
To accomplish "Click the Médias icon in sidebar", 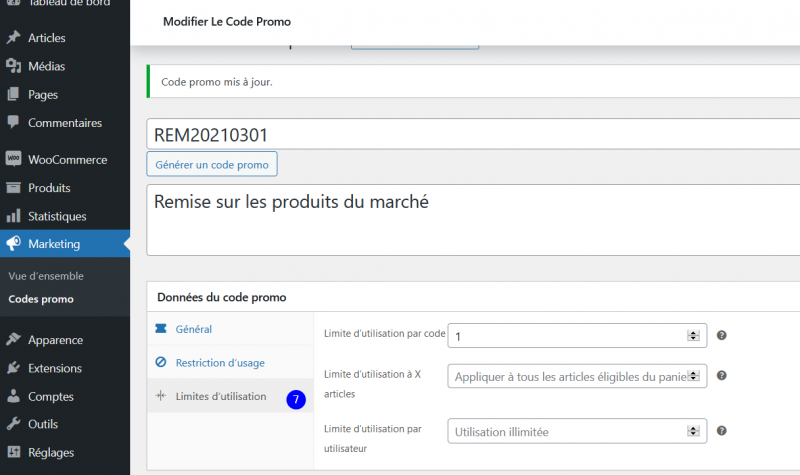I will 14,66.
